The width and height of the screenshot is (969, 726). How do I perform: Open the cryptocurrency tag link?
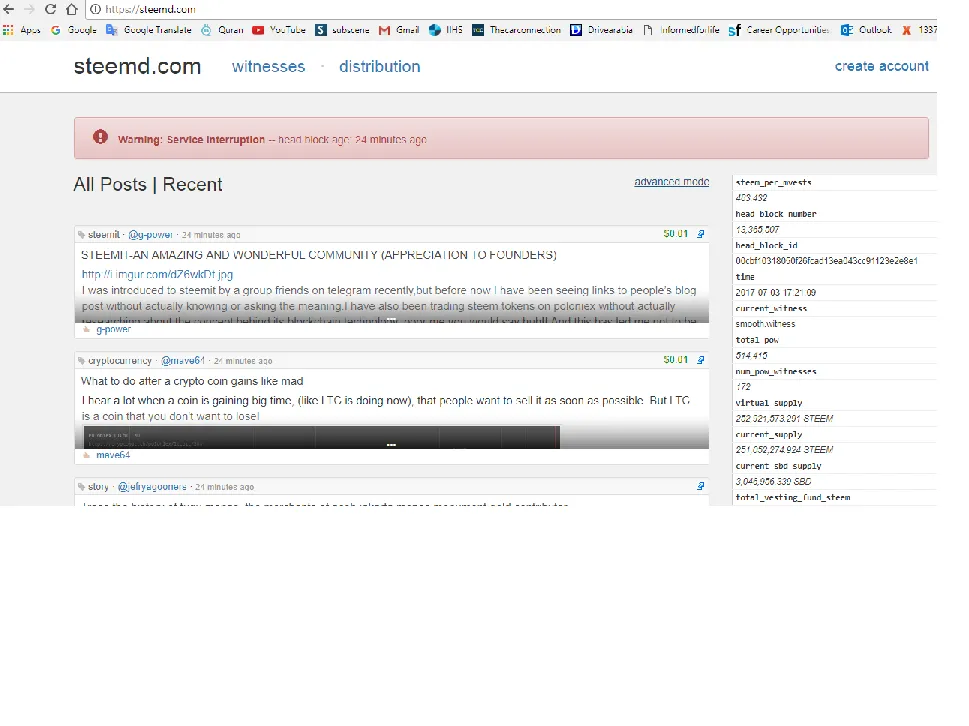tap(119, 361)
